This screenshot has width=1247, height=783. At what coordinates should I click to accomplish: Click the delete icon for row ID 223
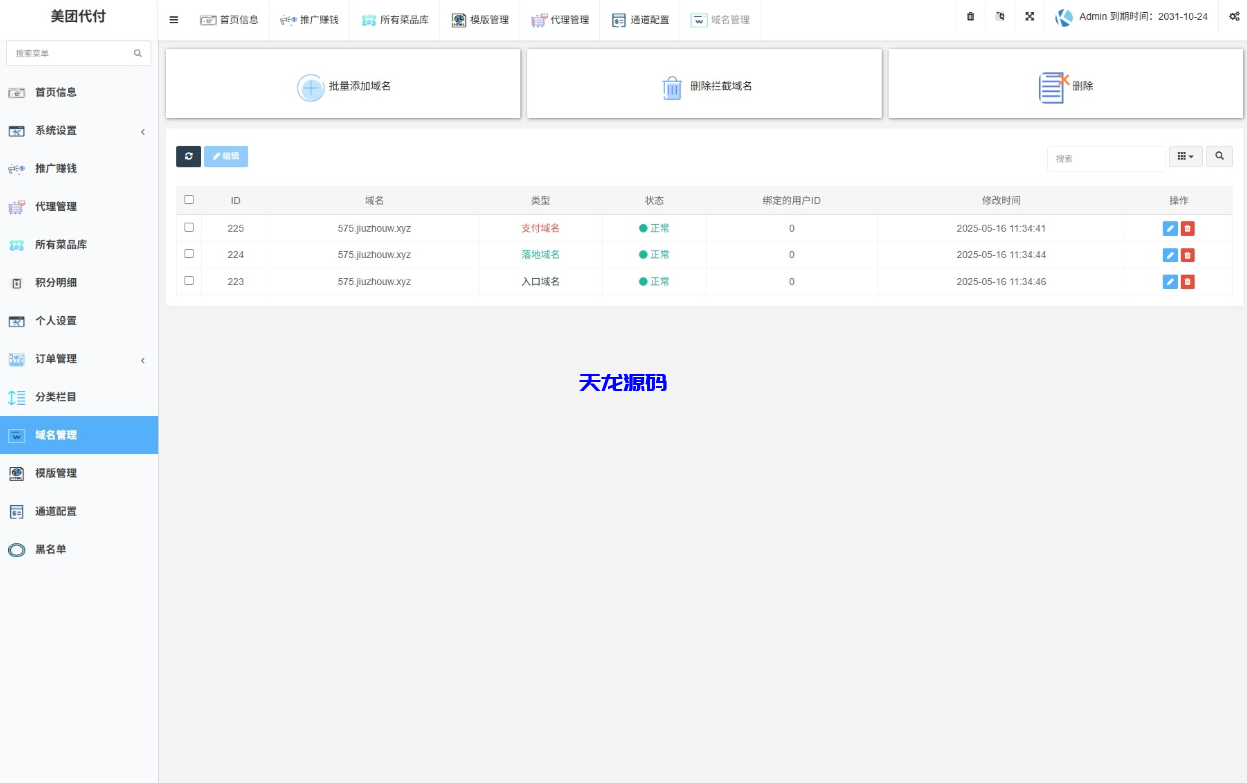[1190, 281]
